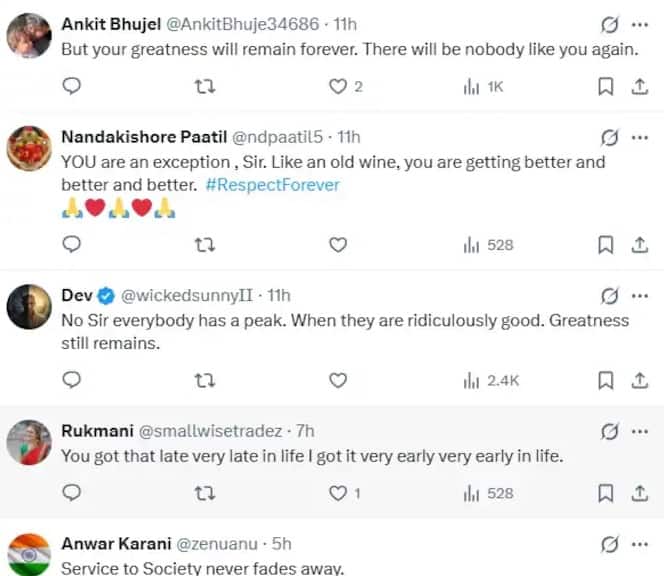664x576 pixels.
Task: Open Ankit Bhujel's display name
Action: pos(111,24)
